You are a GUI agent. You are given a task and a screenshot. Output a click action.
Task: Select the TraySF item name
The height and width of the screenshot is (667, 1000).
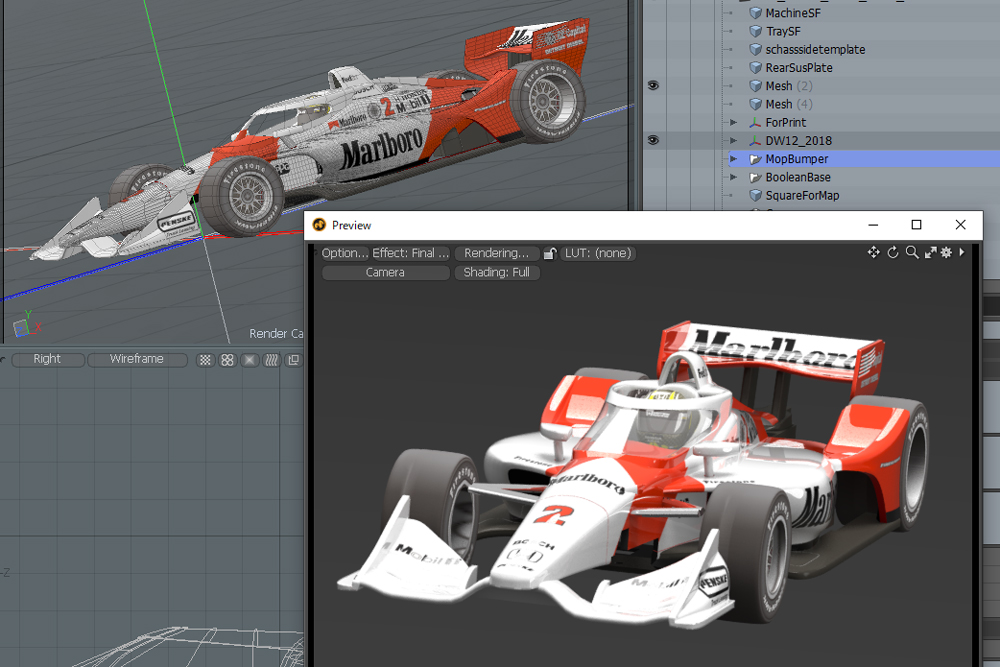(783, 31)
